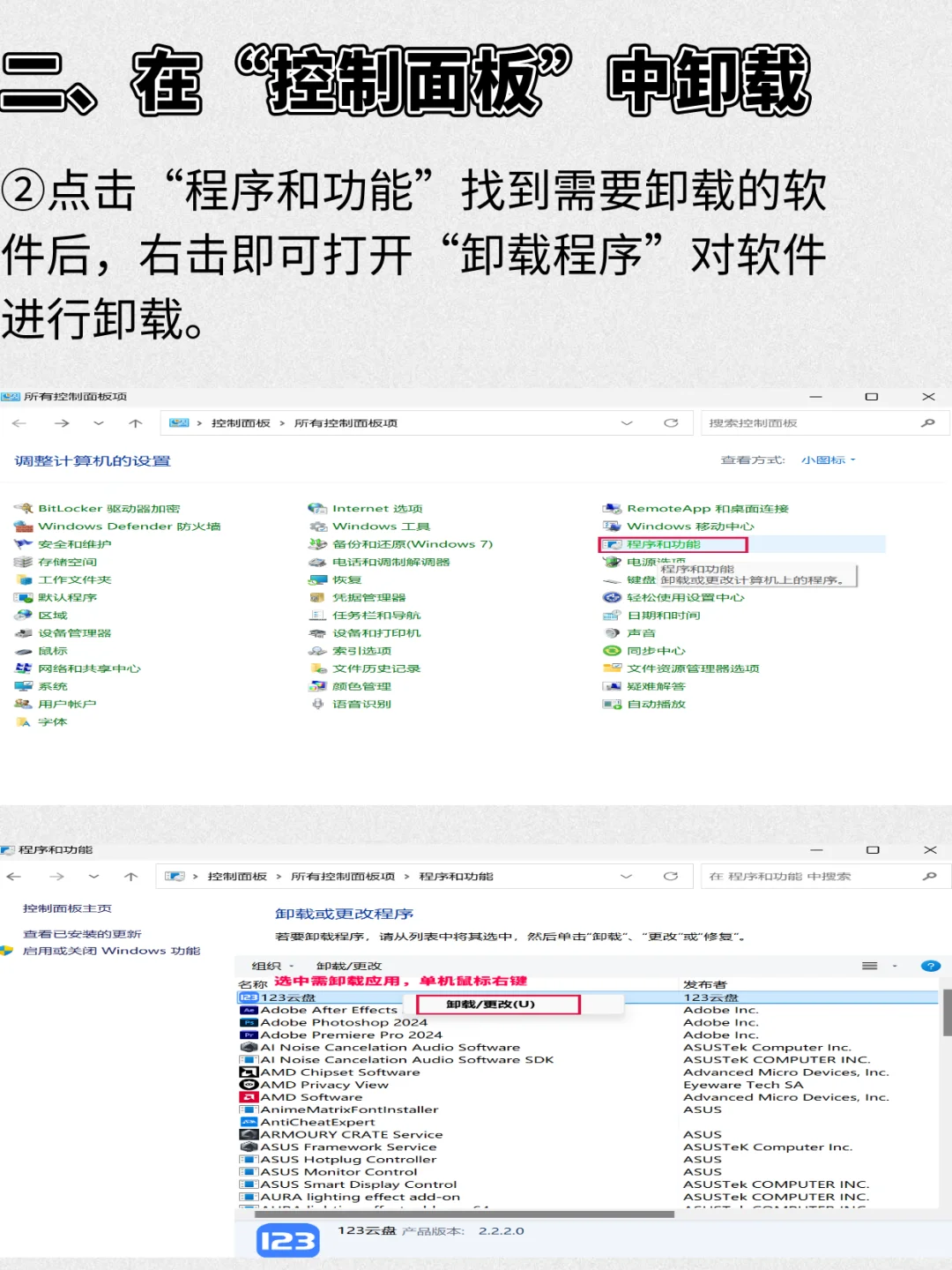952x1270 pixels.
Task: Open 鼠标 settings
Action: [52, 650]
